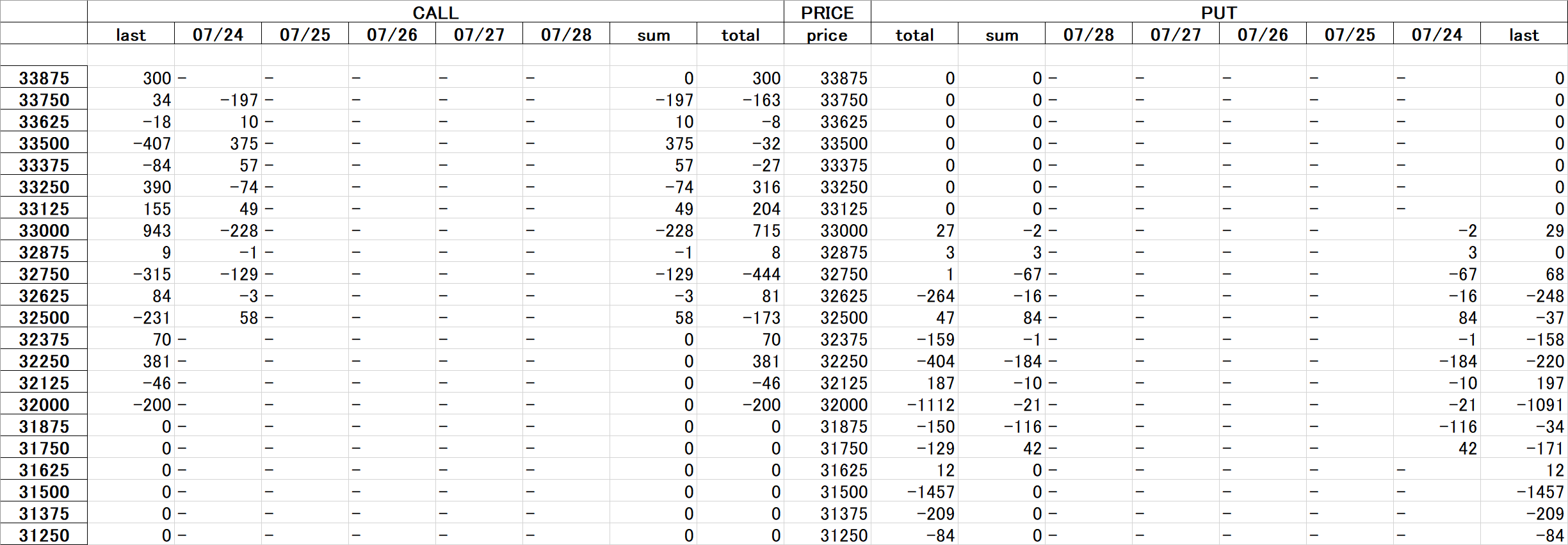Click CALL 07/24 value 375
Screen dimensions: 1568x545
(244, 143)
